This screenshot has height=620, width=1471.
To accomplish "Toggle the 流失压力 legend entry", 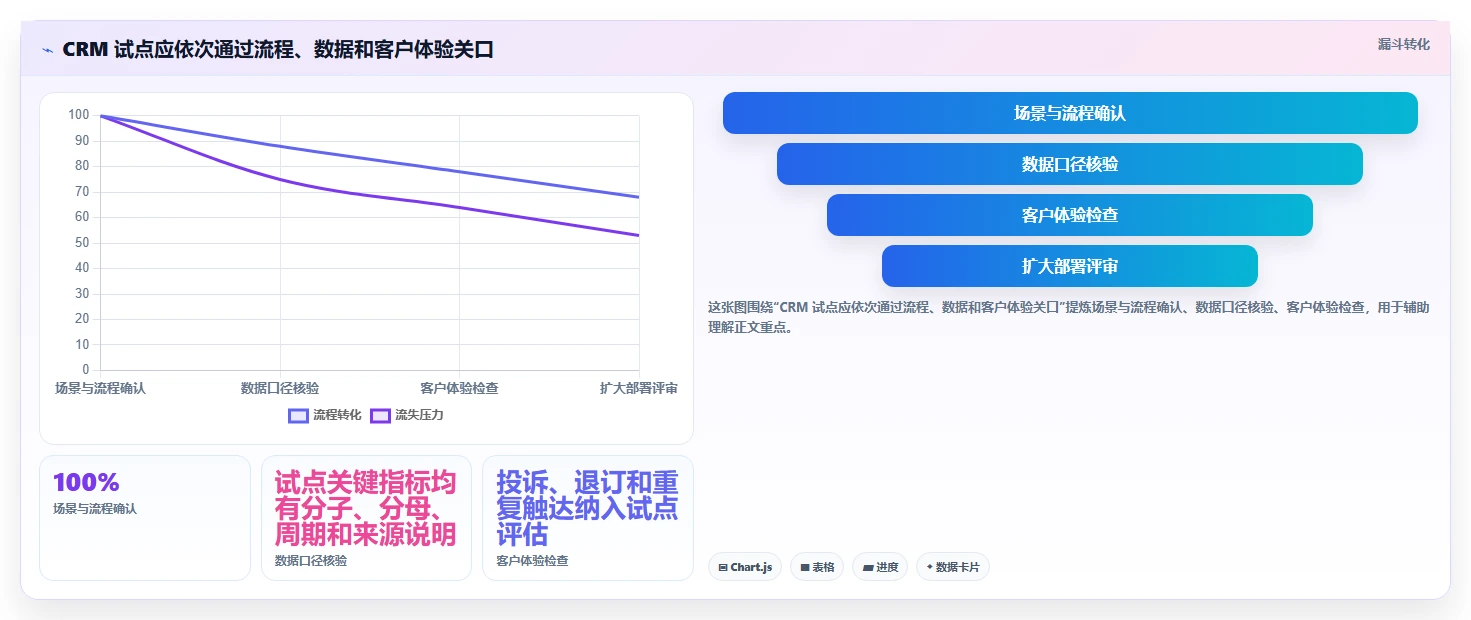I will point(407,415).
